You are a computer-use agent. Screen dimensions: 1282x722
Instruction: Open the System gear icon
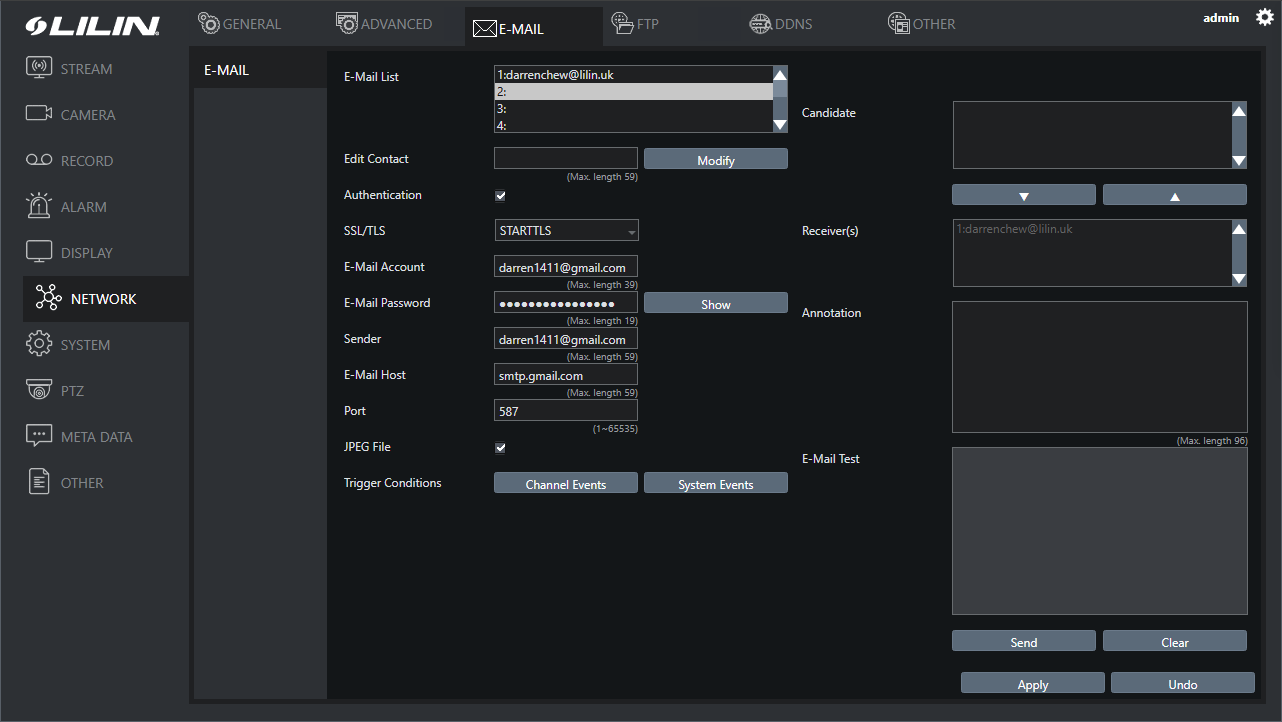tap(39, 344)
